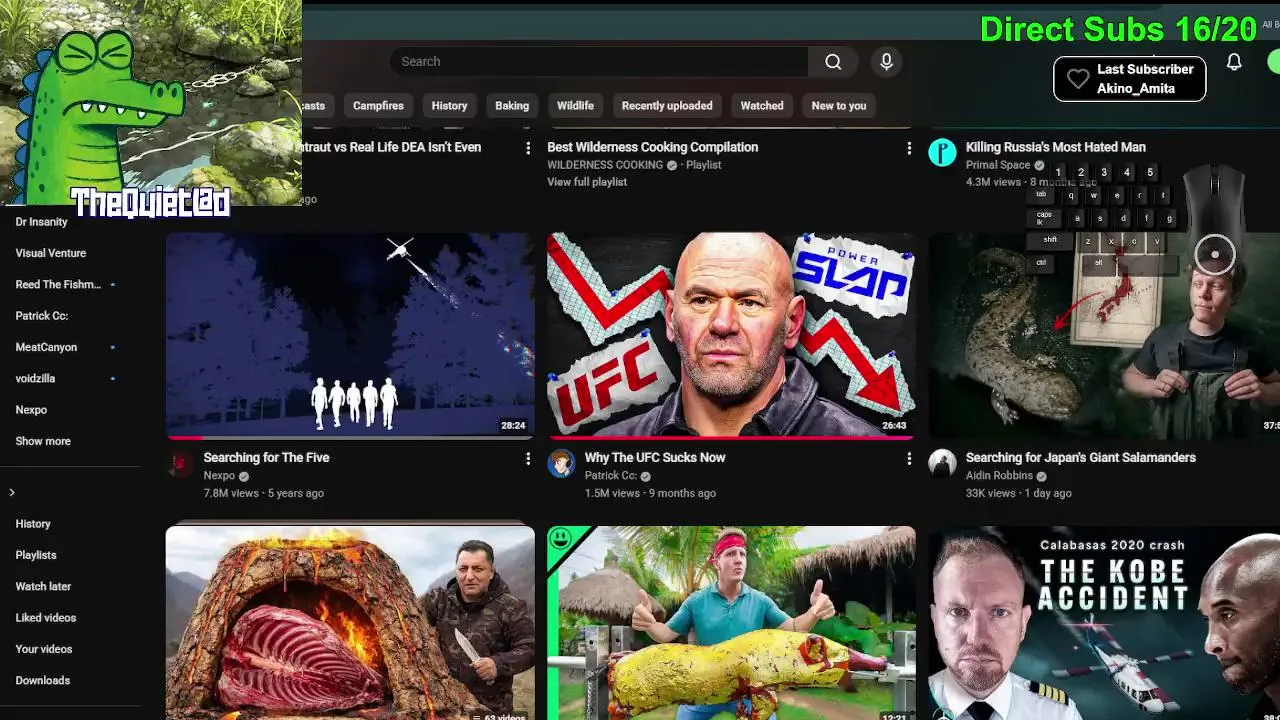Expand the You section chevron
The width and height of the screenshot is (1280, 720).
pos(12,492)
